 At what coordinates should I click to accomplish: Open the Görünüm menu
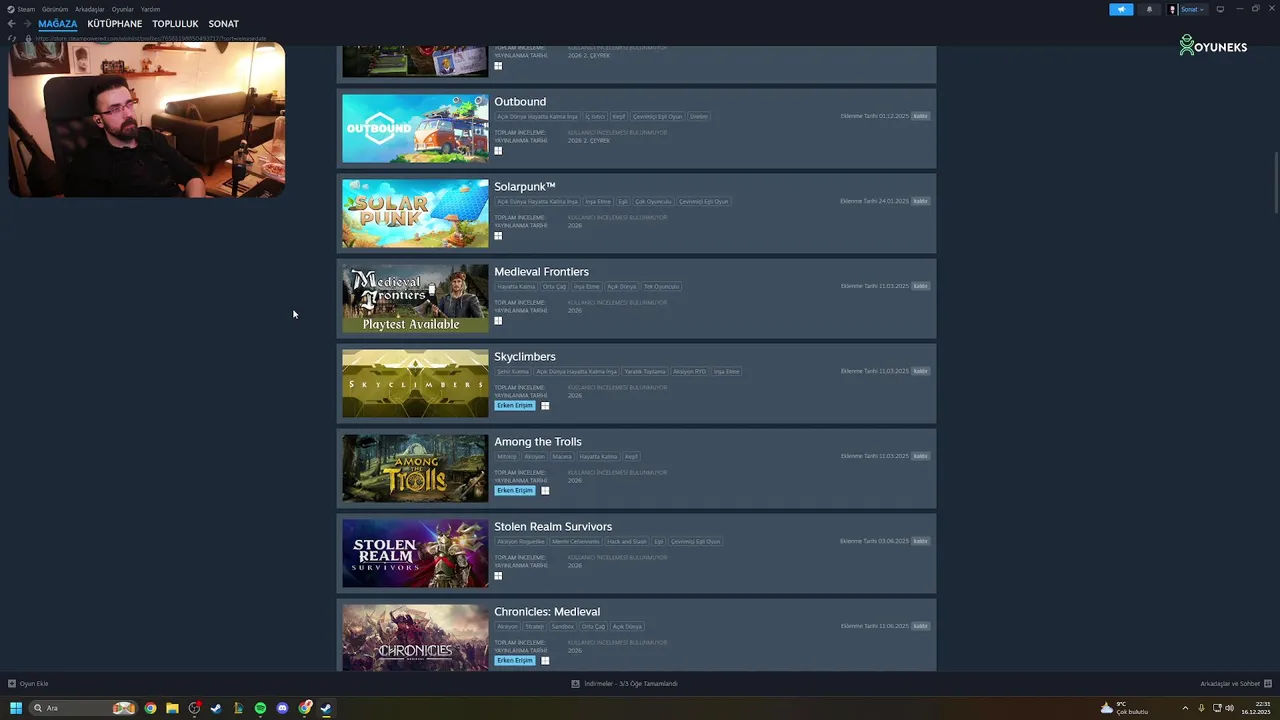coord(55,9)
